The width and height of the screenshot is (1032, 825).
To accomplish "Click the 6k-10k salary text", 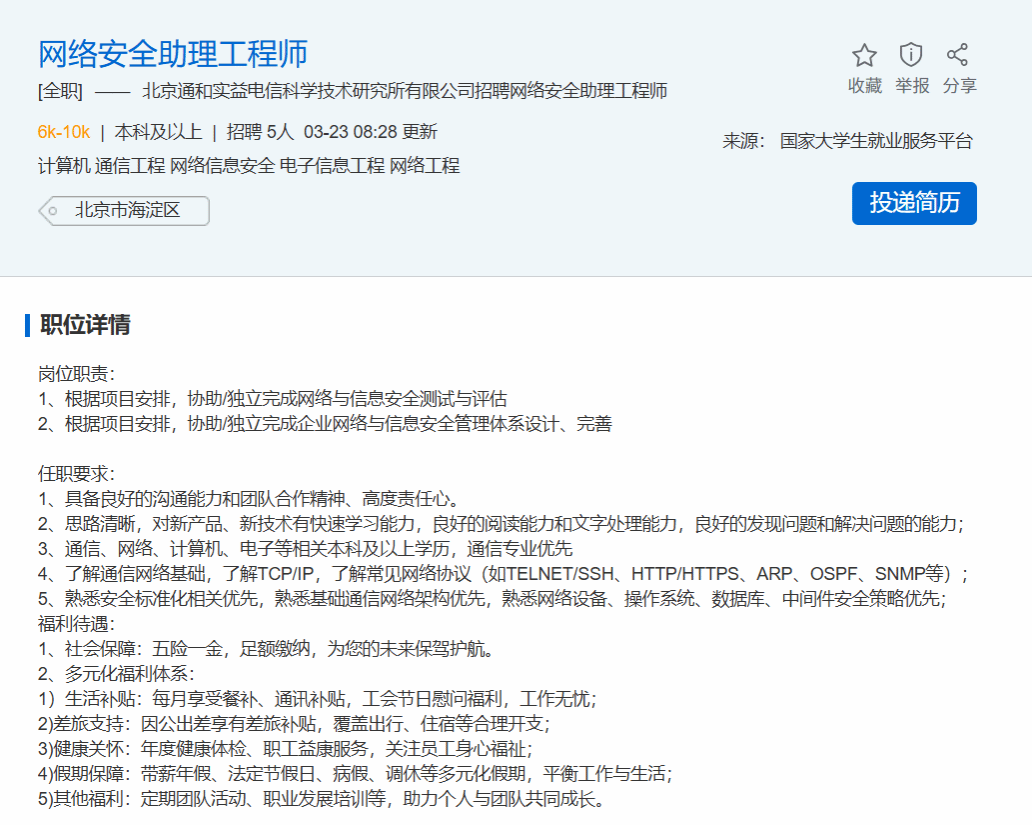I will 64,132.
